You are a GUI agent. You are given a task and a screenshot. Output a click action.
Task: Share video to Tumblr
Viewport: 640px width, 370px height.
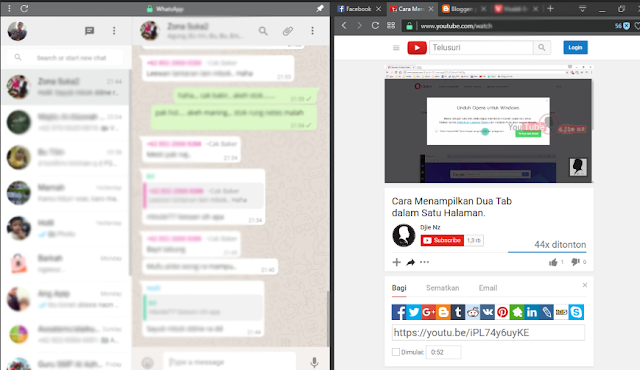tap(458, 312)
